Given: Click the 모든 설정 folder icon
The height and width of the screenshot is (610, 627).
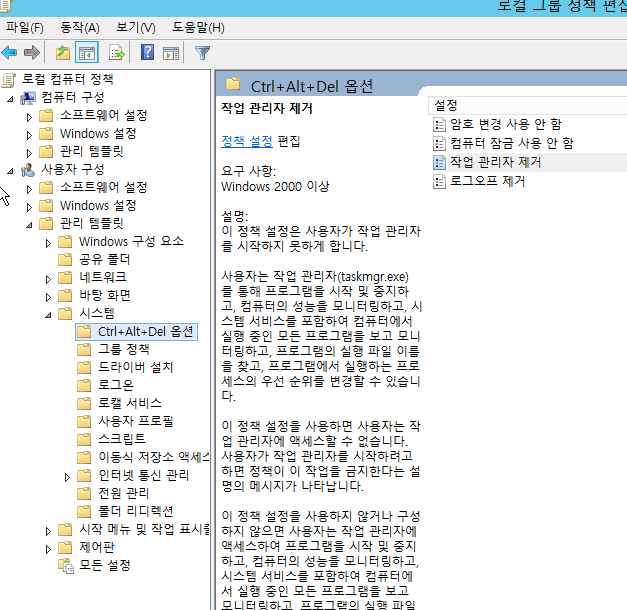Looking at the screenshot, I should (x=66, y=566).
